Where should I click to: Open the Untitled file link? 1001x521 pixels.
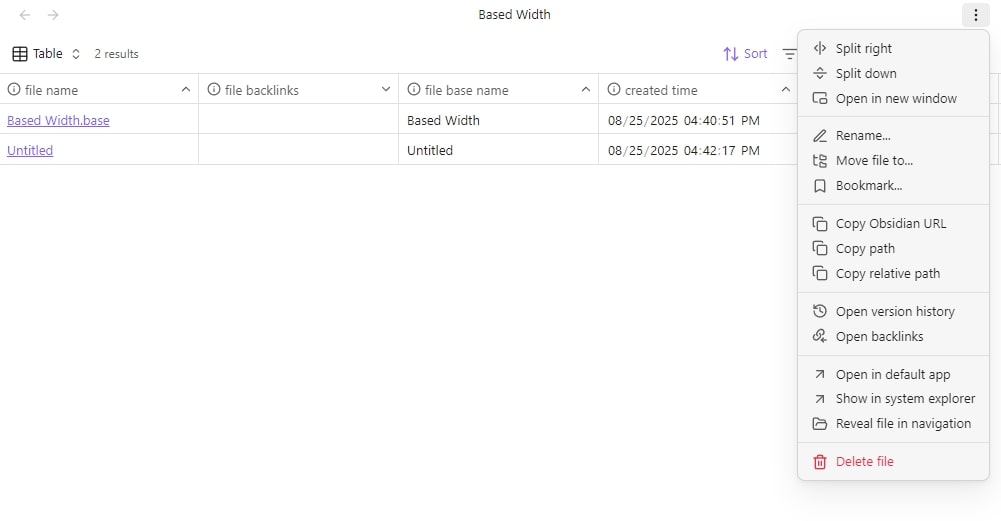tap(30, 151)
